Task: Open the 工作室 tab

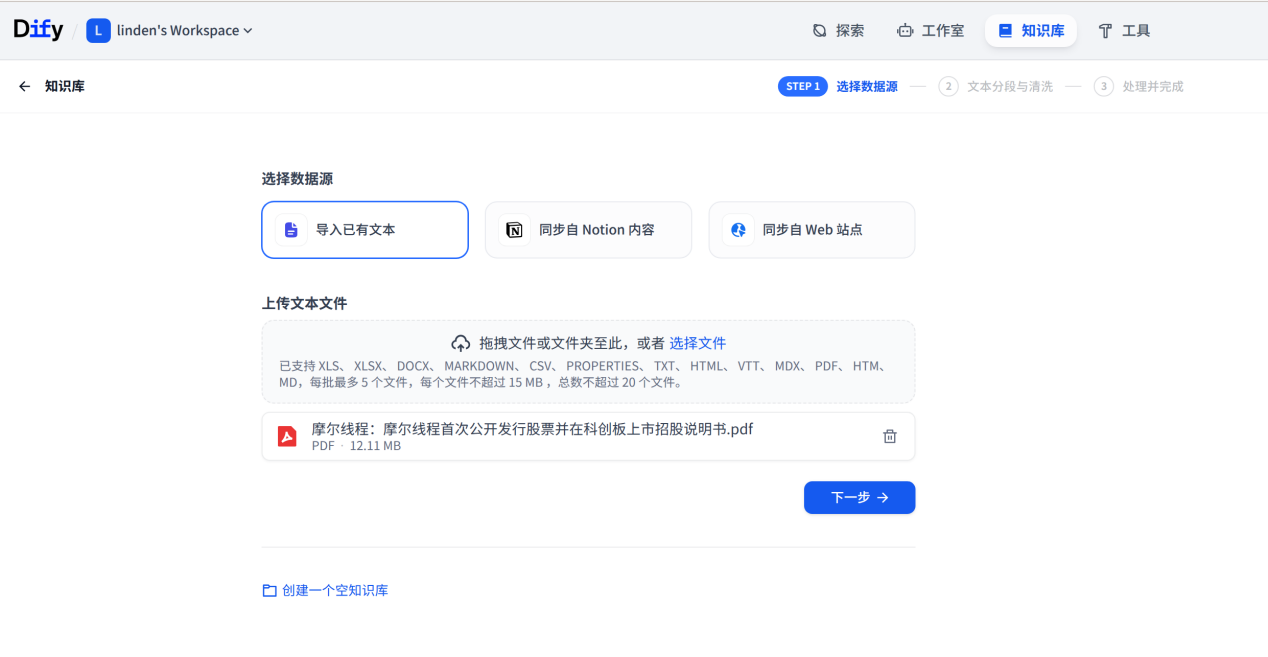Action: 931,31
